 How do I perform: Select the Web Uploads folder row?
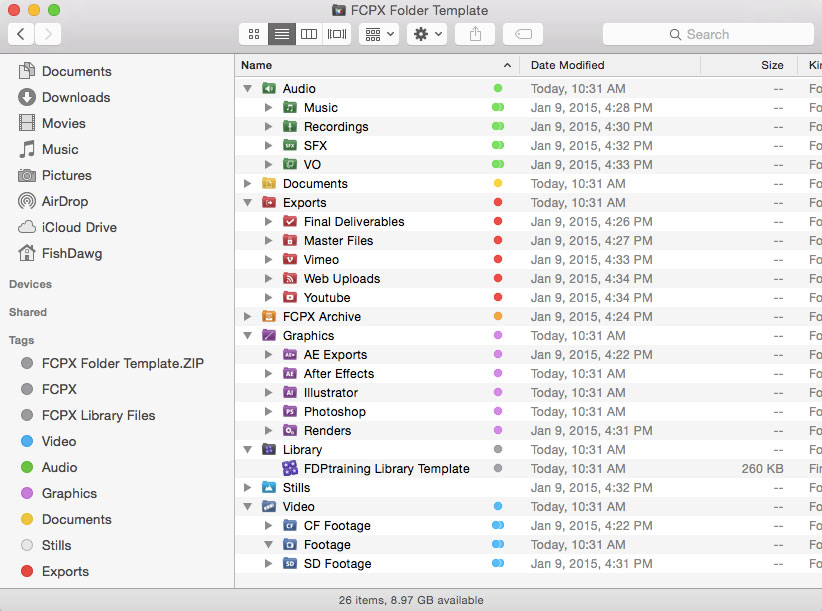tap(528, 279)
